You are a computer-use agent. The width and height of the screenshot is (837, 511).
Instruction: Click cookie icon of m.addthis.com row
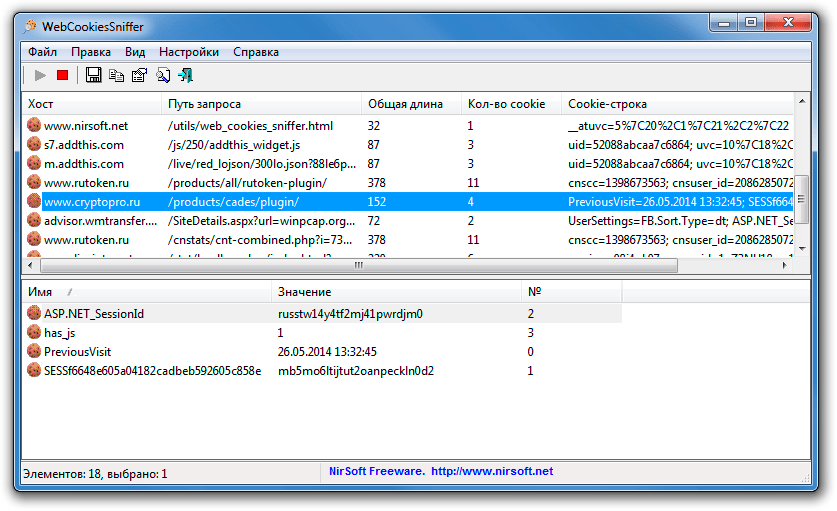coord(34,163)
